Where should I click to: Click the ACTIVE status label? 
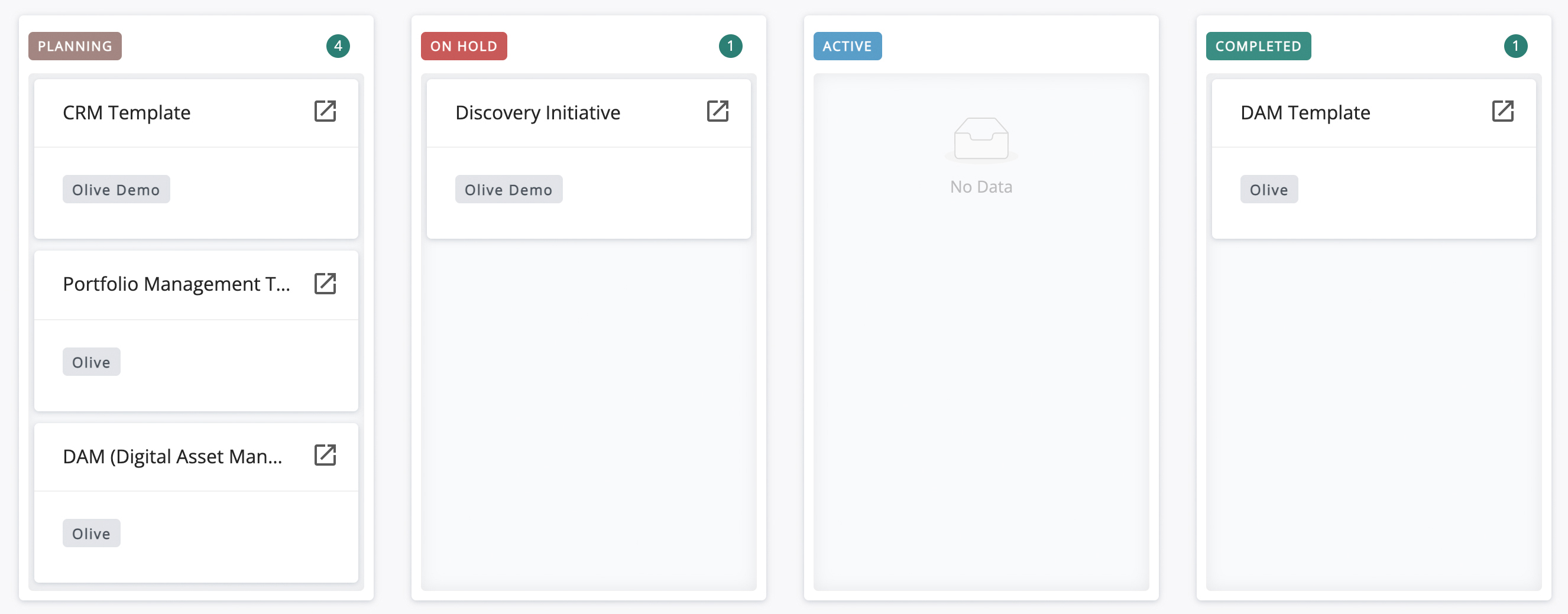(847, 46)
